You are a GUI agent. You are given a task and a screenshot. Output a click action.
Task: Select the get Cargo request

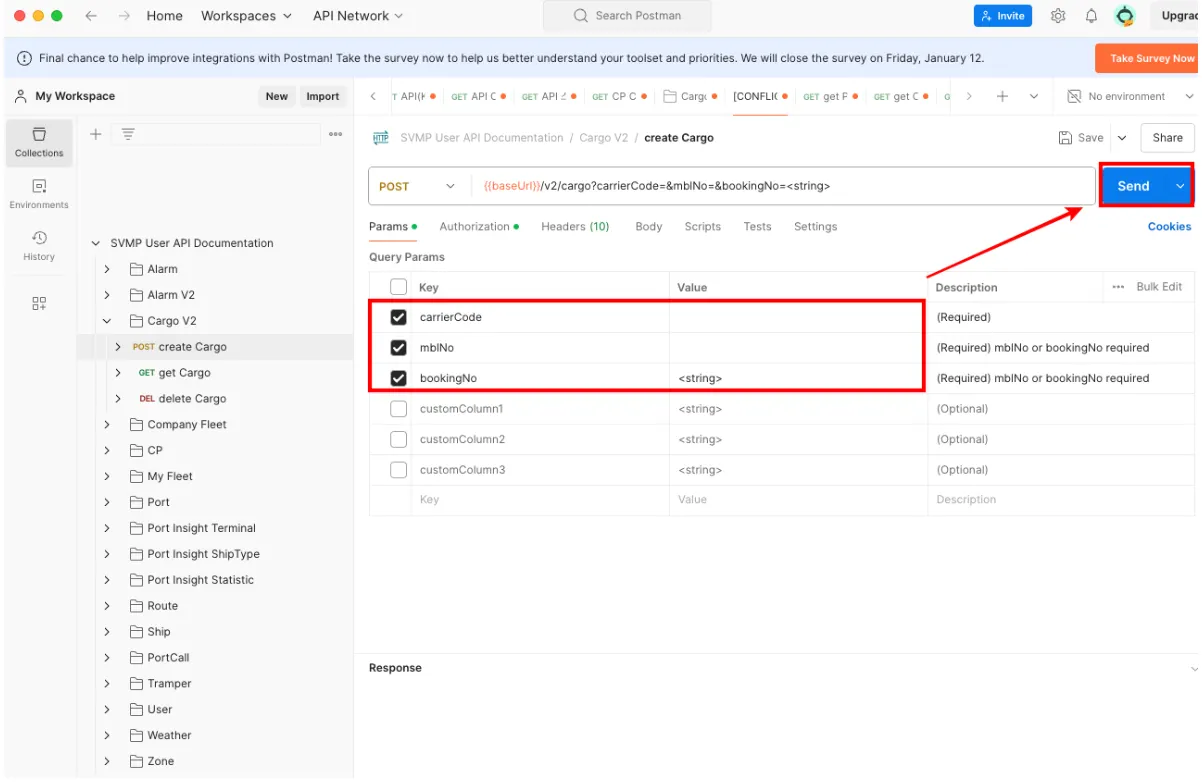(x=184, y=373)
